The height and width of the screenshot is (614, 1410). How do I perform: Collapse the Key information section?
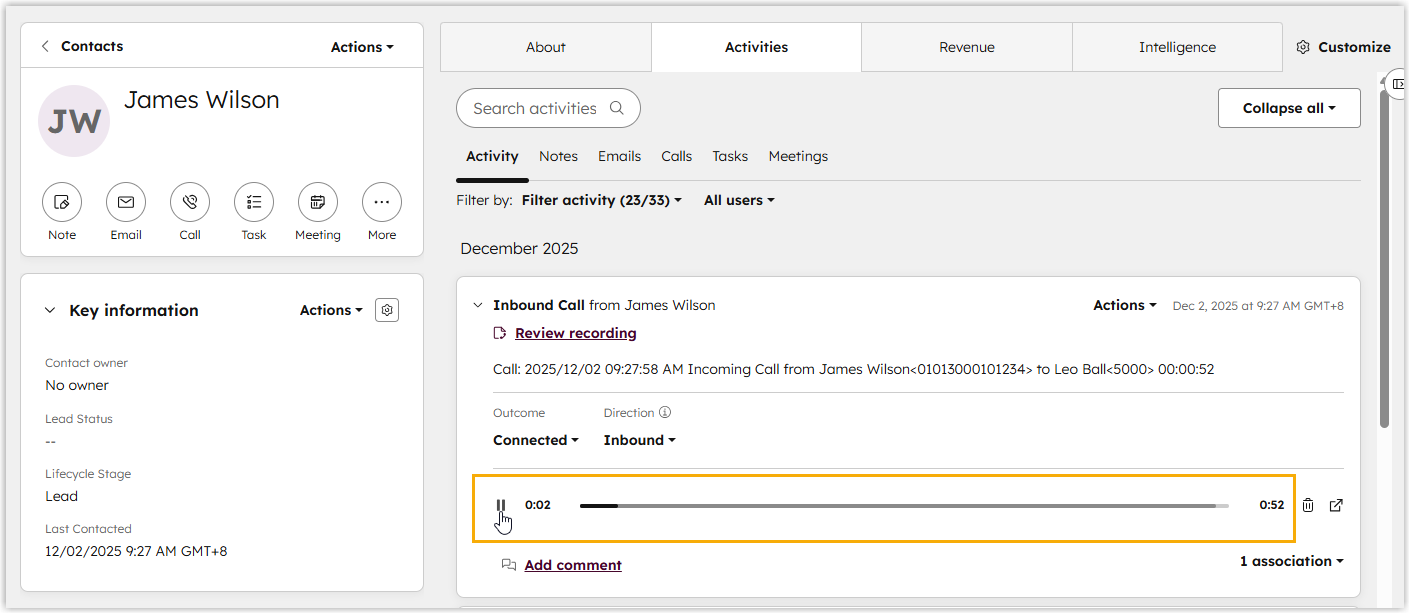pyautogui.click(x=50, y=311)
